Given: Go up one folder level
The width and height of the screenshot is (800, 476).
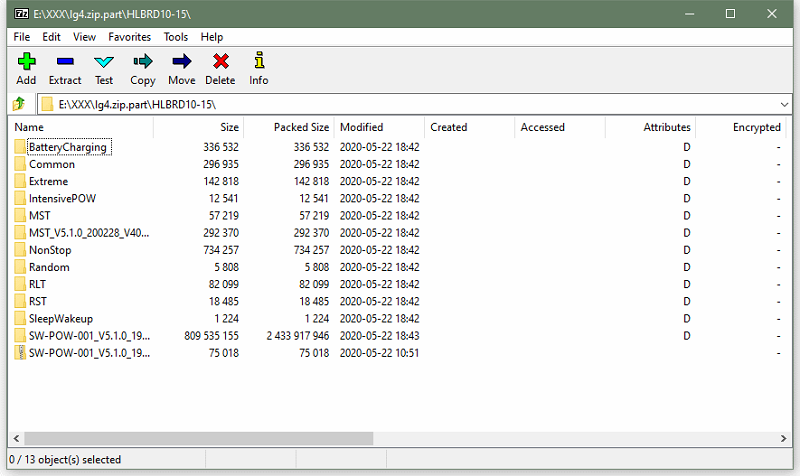Looking at the screenshot, I should [18, 104].
